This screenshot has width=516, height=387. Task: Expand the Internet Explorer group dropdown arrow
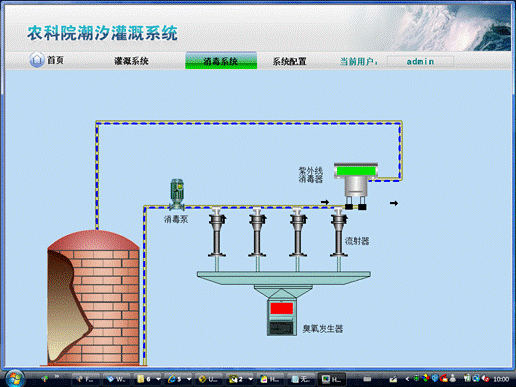[x=189, y=379]
